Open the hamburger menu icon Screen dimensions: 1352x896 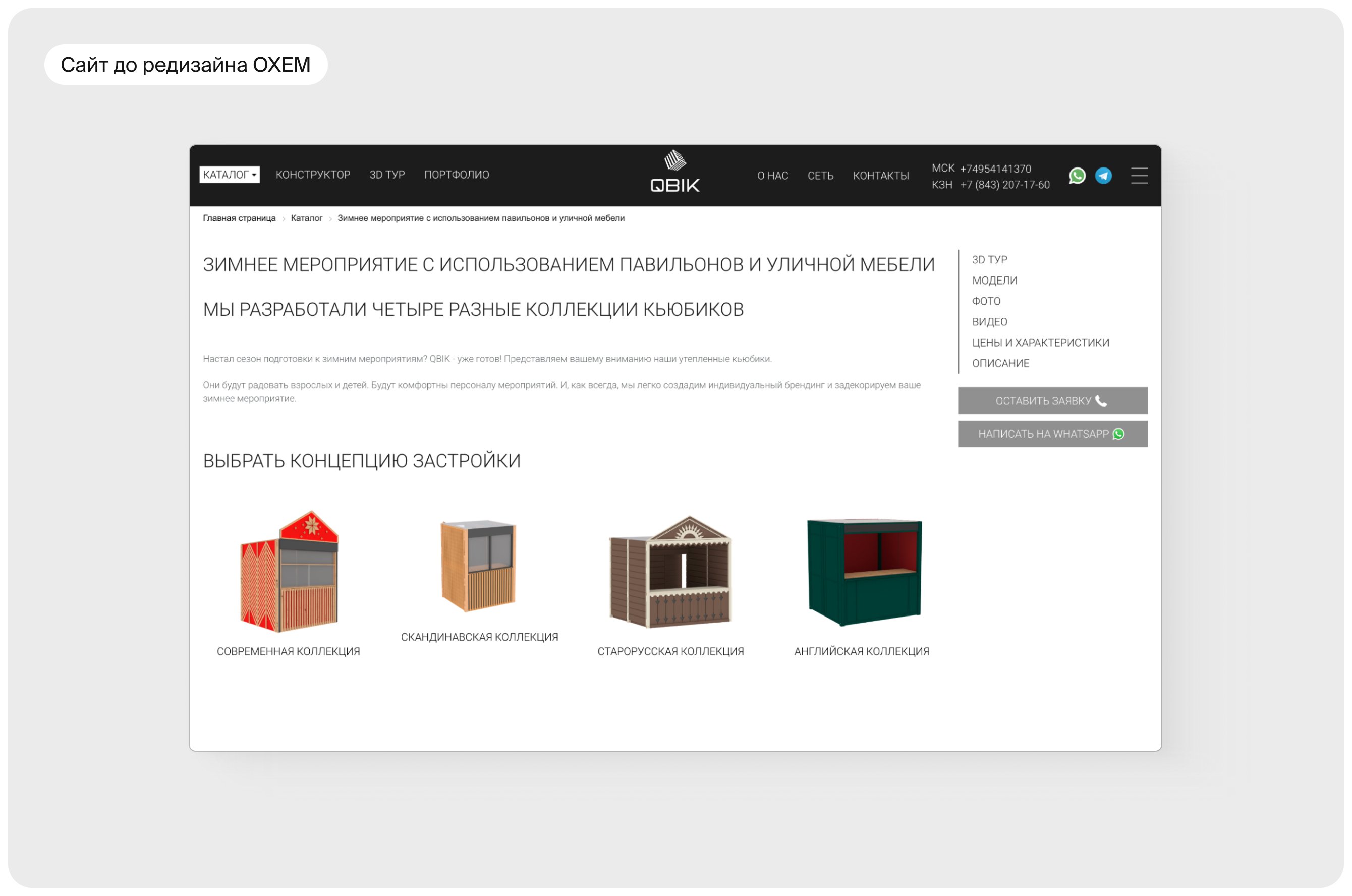[1140, 176]
